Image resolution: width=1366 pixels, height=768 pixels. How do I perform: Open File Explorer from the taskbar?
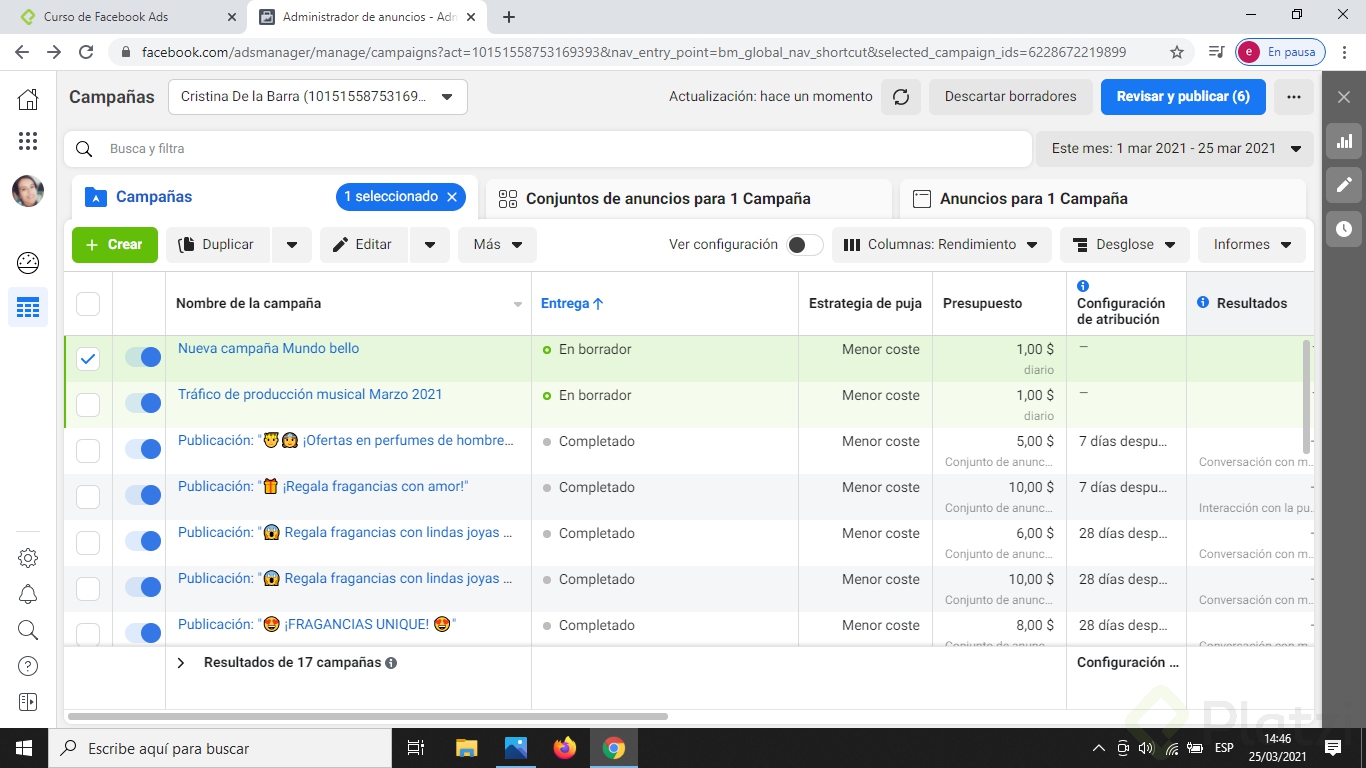[x=467, y=748]
